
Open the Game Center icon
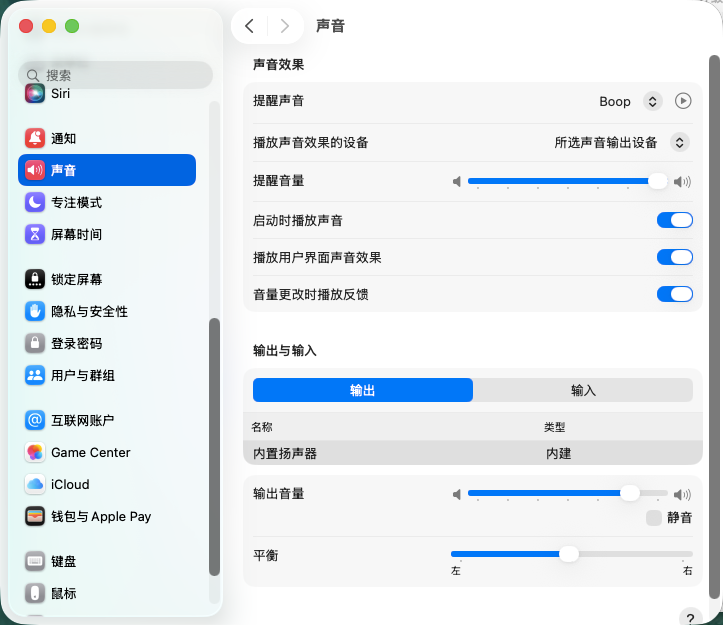(x=35, y=452)
